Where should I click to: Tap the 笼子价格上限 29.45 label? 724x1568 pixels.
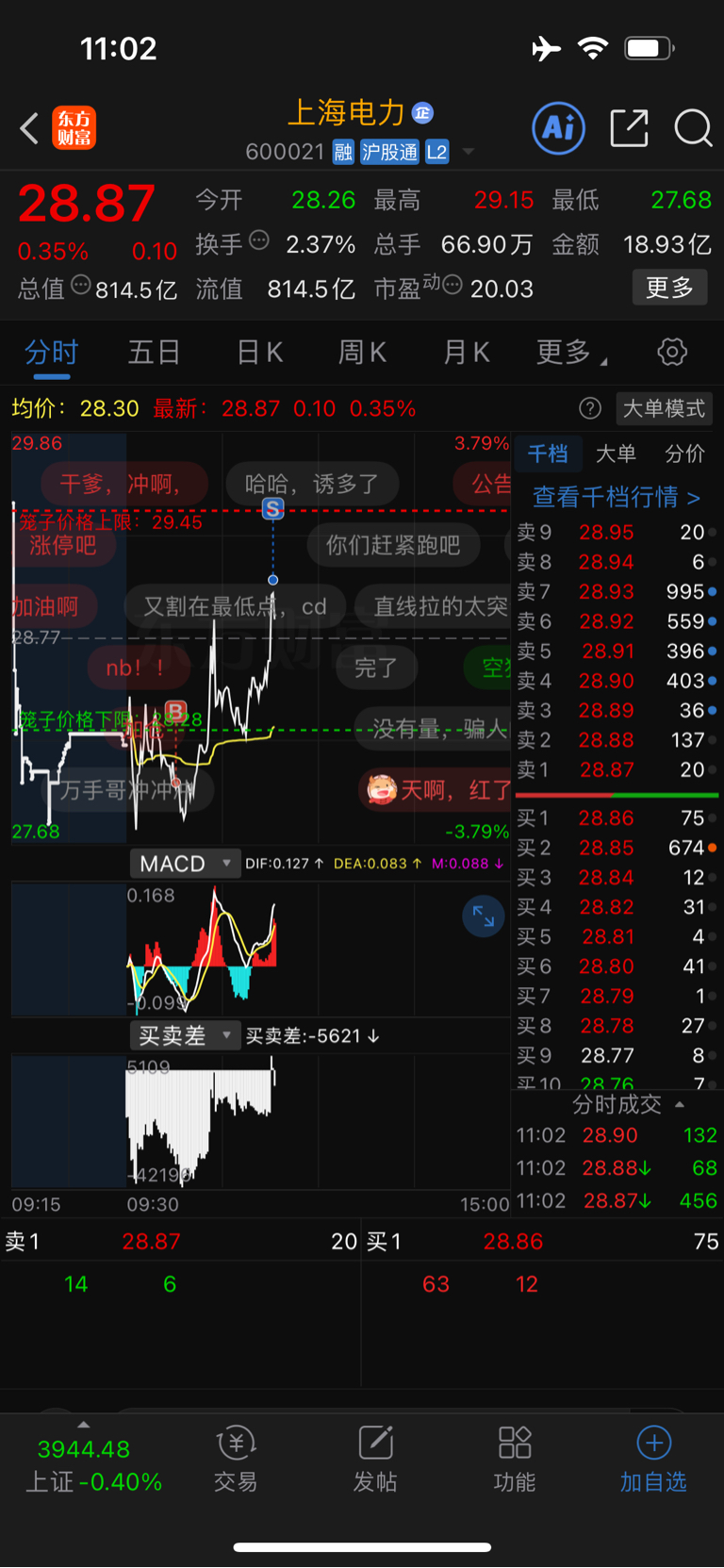pos(110,521)
